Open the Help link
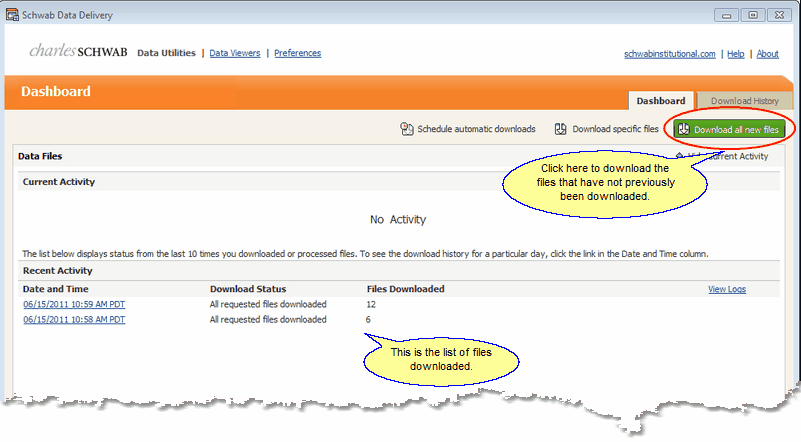The image size is (801, 442). coord(735,54)
